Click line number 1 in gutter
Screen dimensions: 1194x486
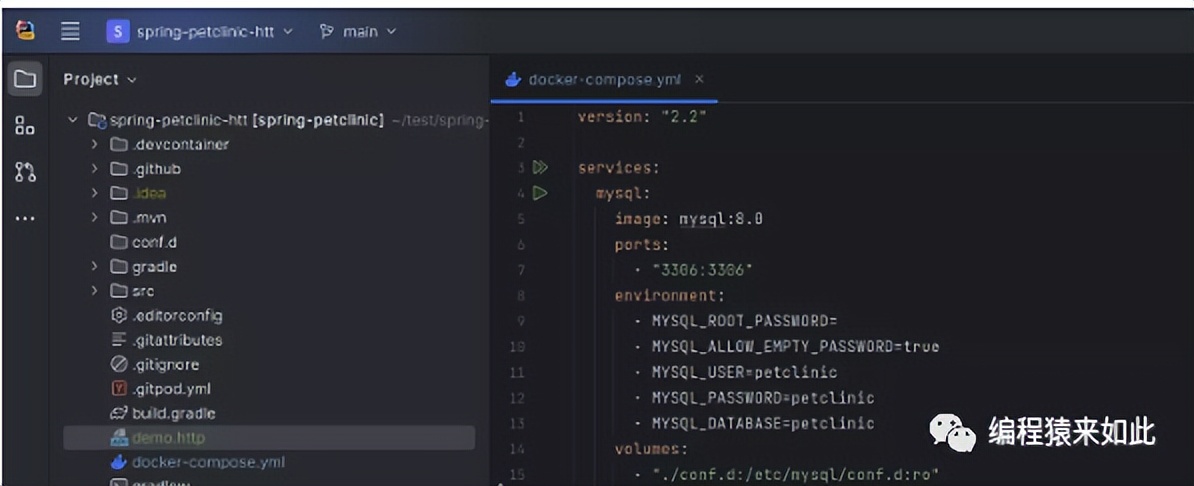click(x=521, y=117)
